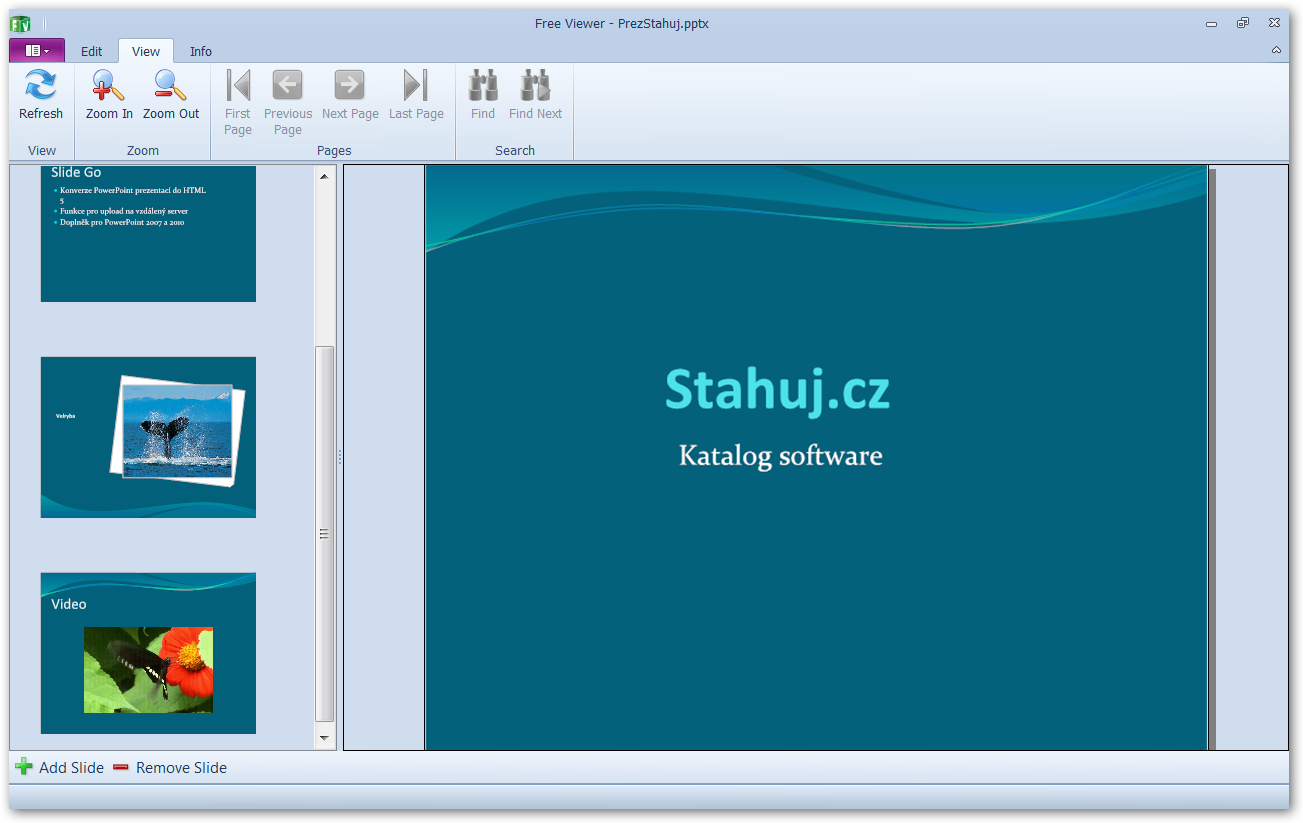Image resolution: width=1303 pixels, height=823 pixels.
Task: Click the Katalog software subtitle
Action: tap(781, 456)
